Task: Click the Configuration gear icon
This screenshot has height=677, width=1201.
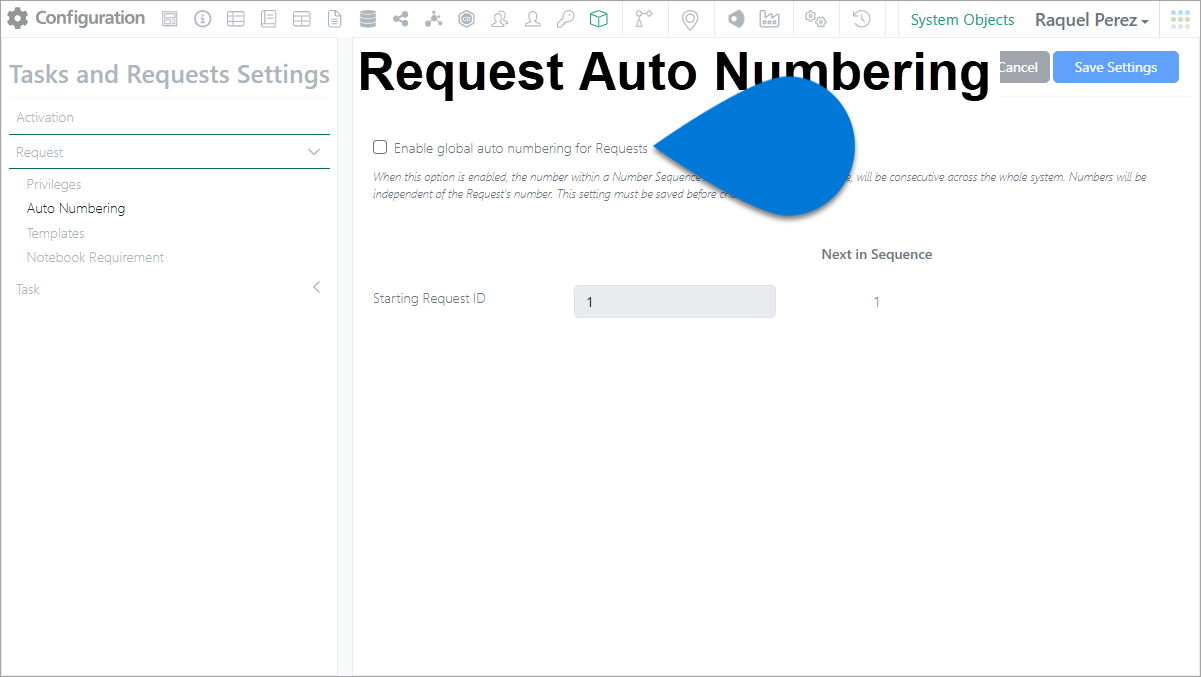Action: tap(18, 19)
